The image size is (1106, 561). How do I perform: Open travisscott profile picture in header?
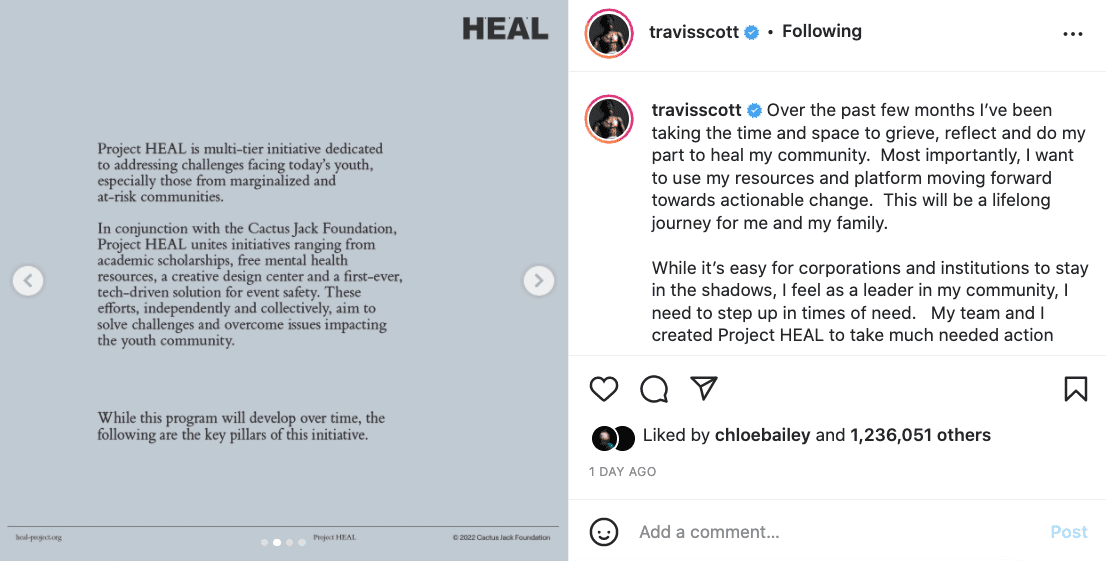[x=609, y=33]
